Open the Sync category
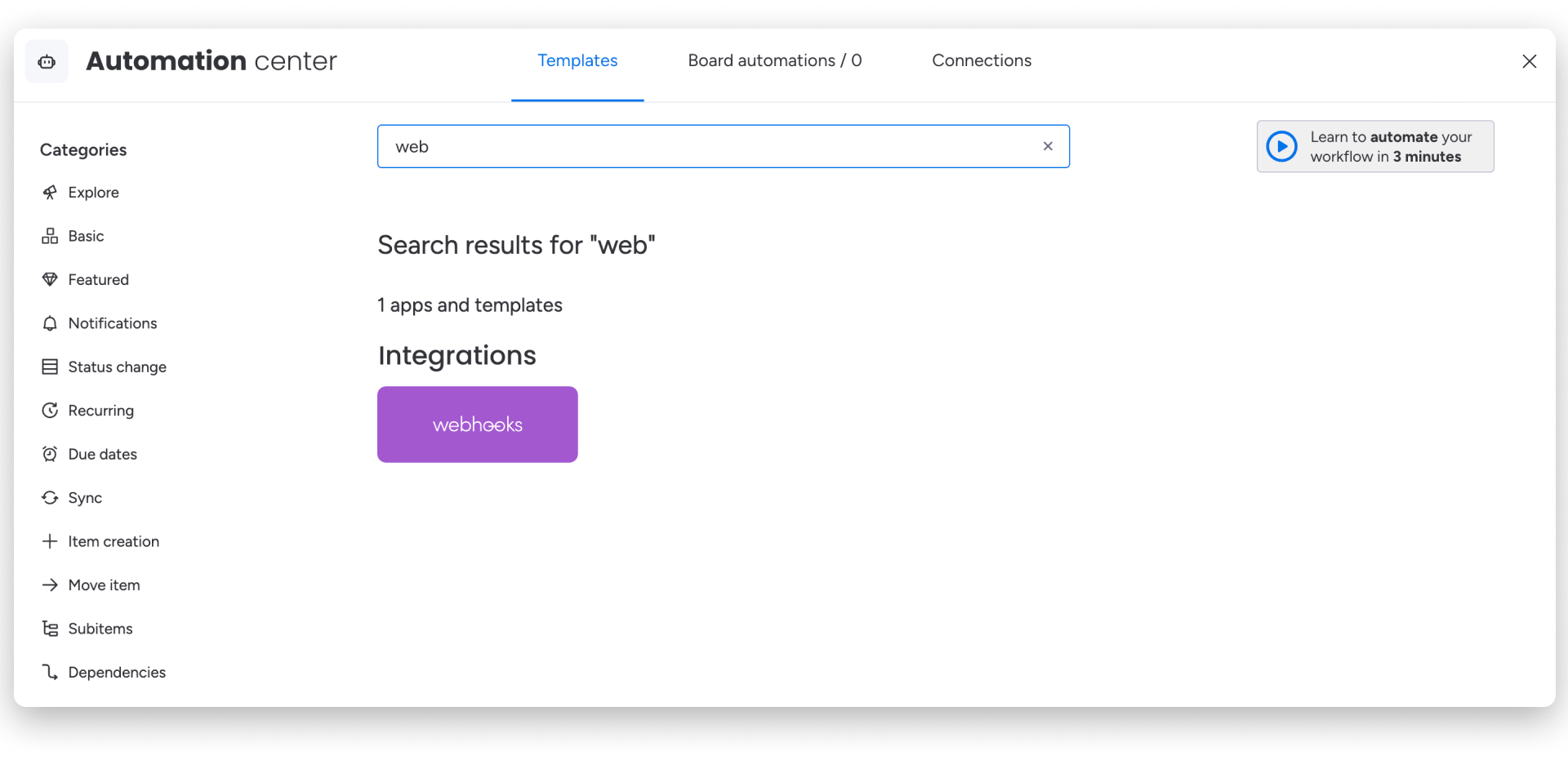 tap(85, 498)
